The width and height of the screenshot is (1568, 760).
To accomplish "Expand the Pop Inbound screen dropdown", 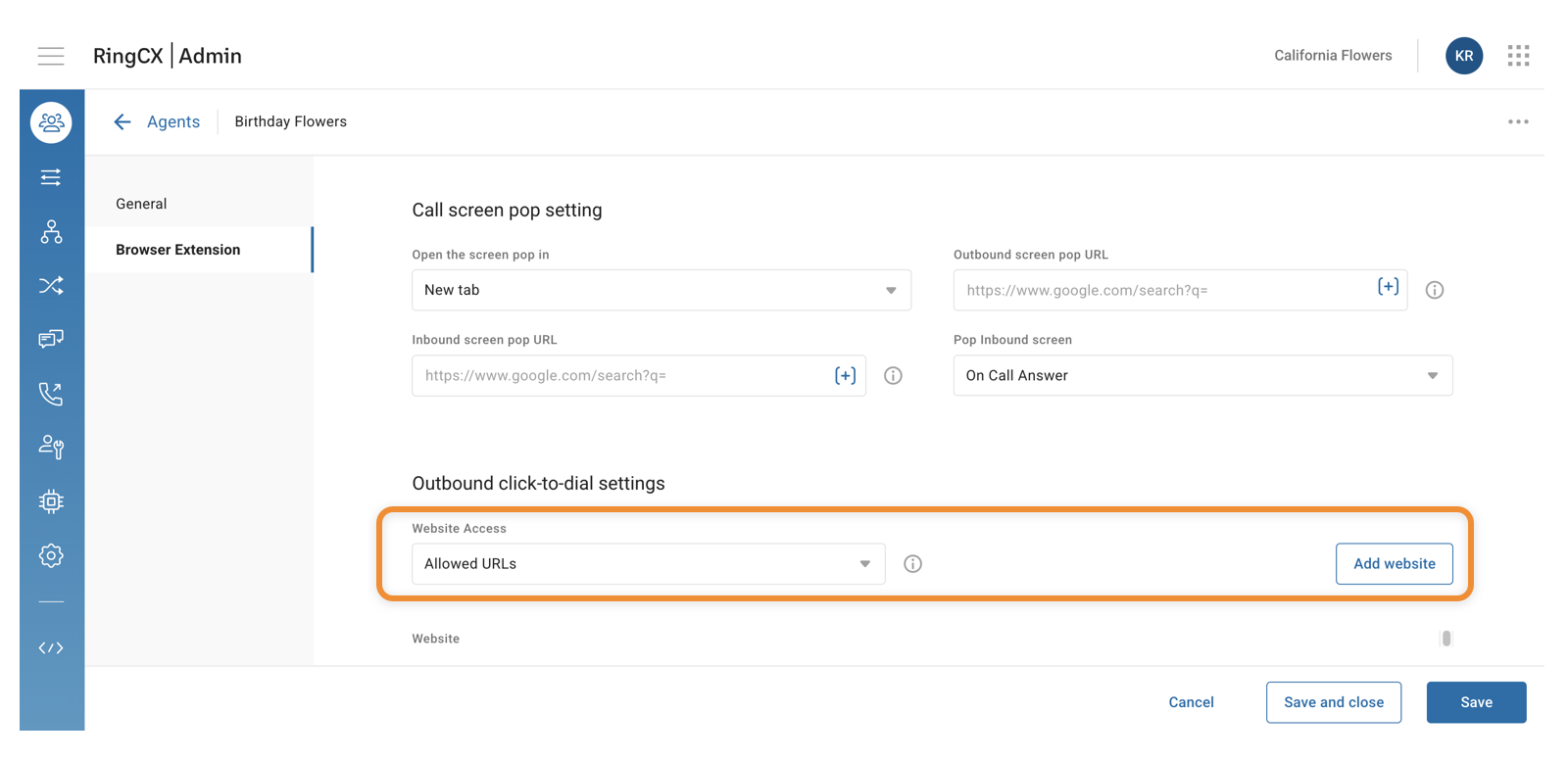I will (x=1201, y=376).
